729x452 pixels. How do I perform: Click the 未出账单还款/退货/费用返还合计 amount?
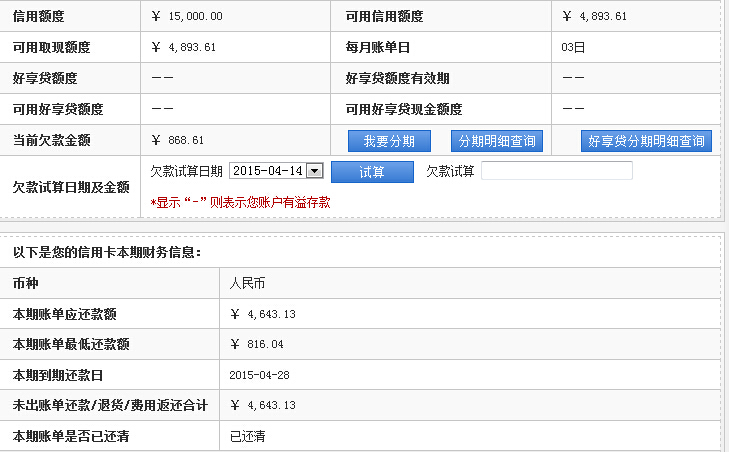[263, 405]
